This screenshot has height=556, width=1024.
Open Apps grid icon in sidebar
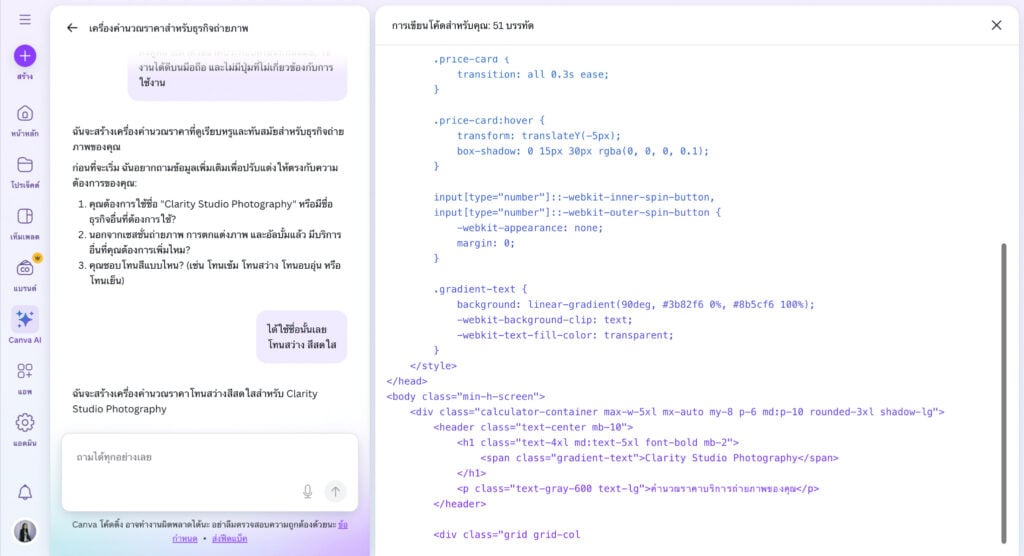pyautogui.click(x=25, y=371)
